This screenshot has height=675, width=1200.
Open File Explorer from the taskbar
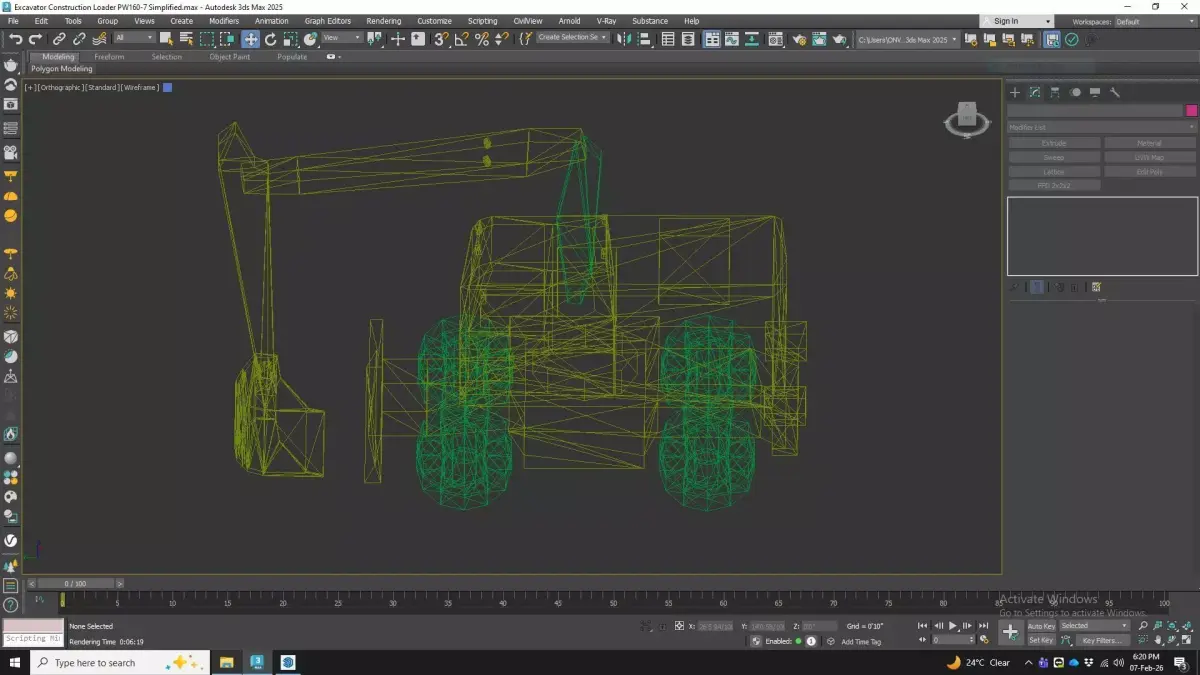pyautogui.click(x=227, y=662)
